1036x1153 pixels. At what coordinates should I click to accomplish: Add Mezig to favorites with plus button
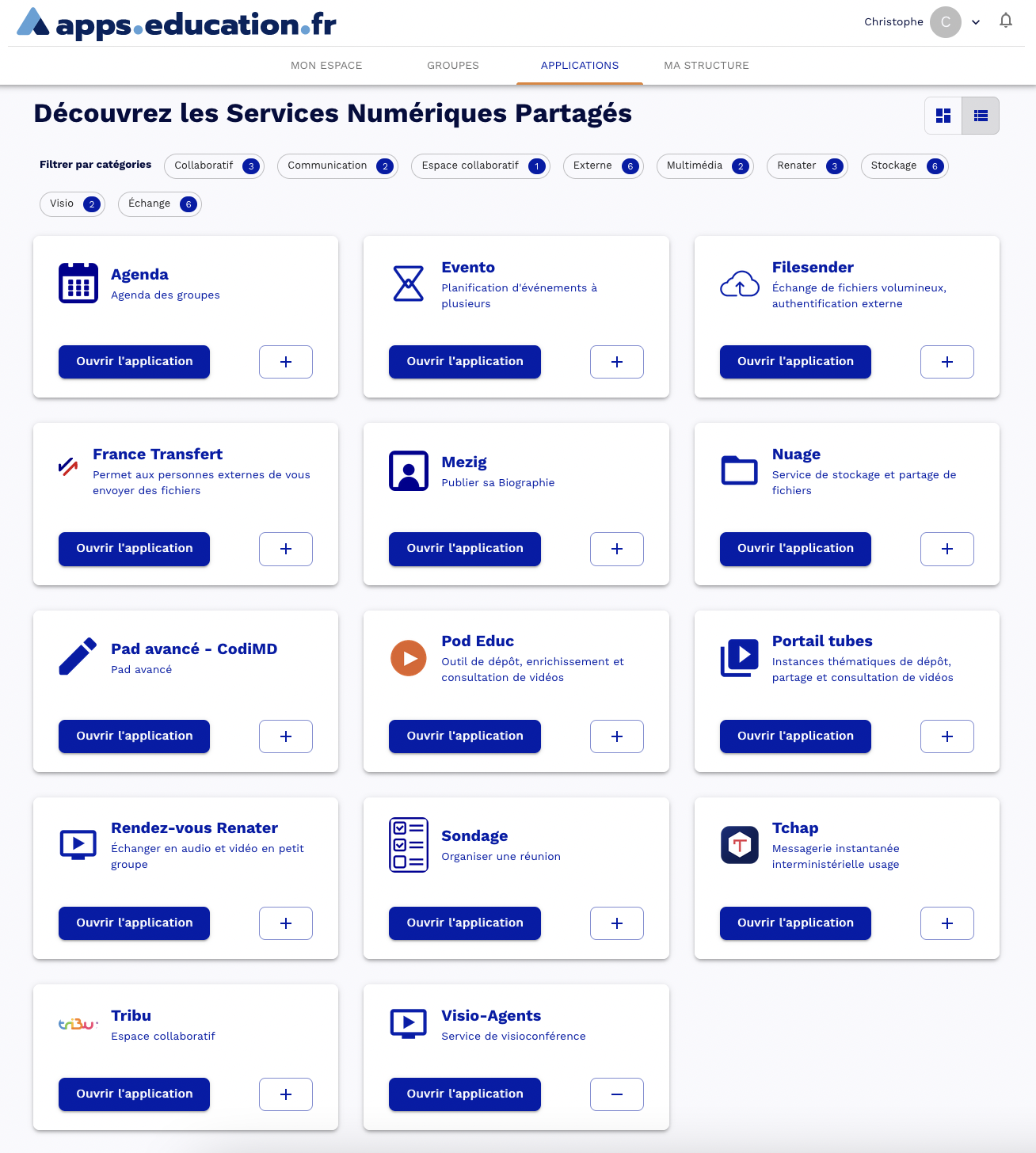pos(617,549)
